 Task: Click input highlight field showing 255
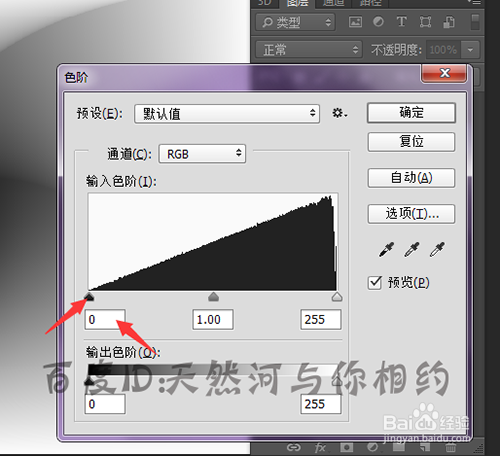321,320
